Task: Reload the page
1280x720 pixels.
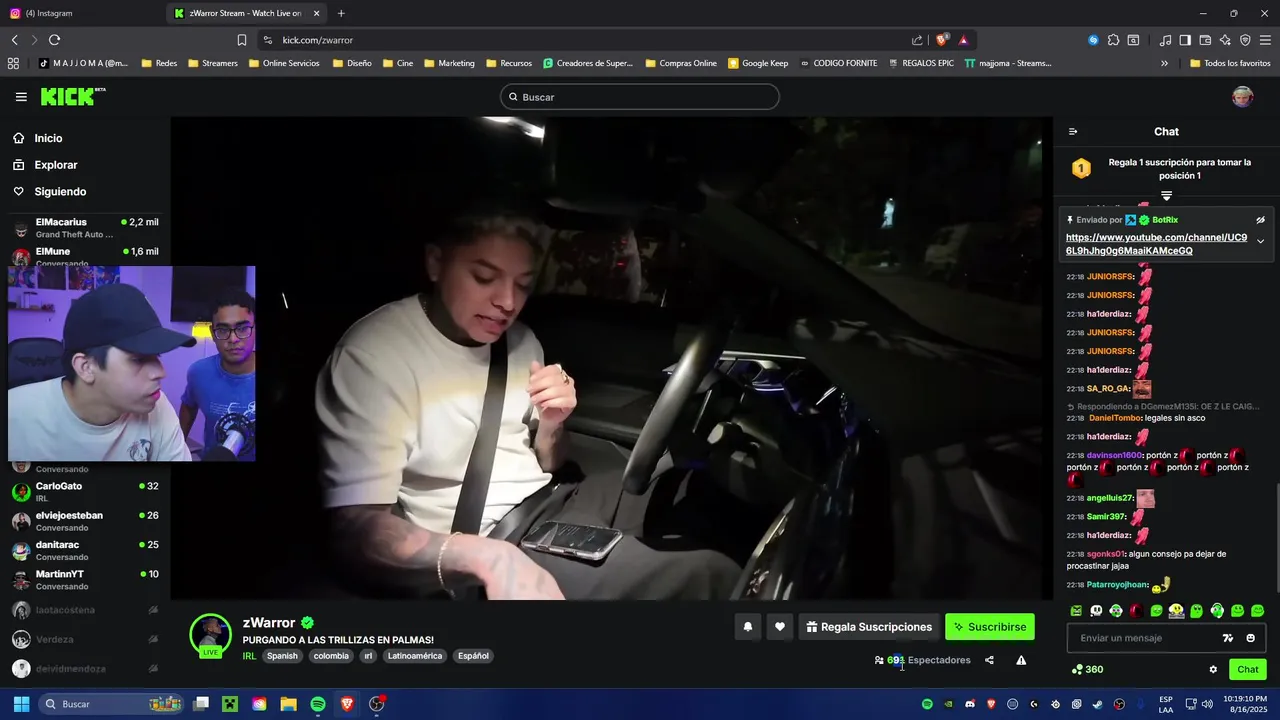Action: [x=54, y=40]
